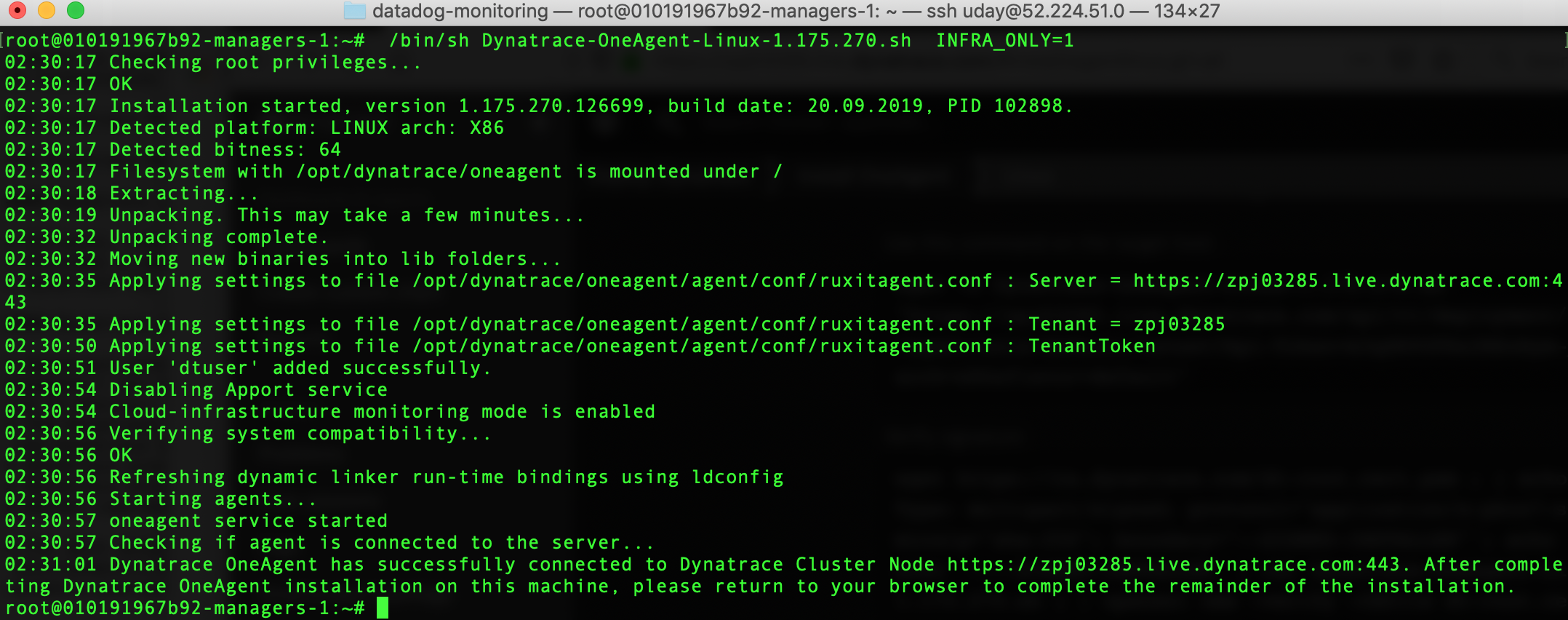Image resolution: width=1568 pixels, height=620 pixels.
Task: Open the Server URL on the 'Server =' line
Action: pyautogui.click(x=1348, y=281)
